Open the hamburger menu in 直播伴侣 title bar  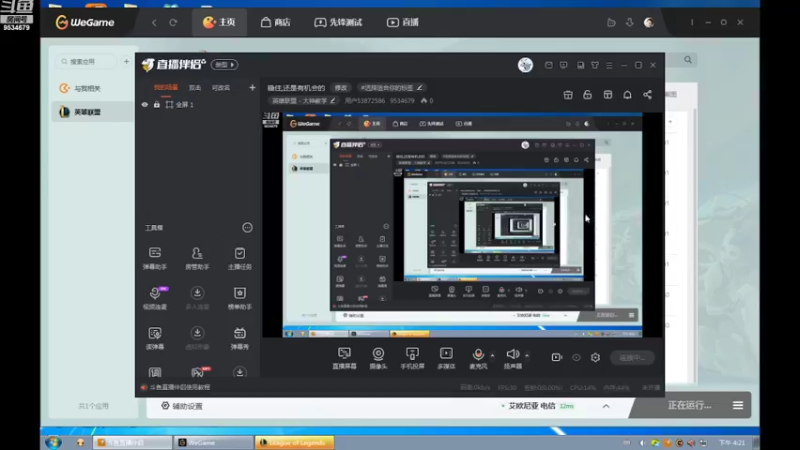(x=609, y=65)
